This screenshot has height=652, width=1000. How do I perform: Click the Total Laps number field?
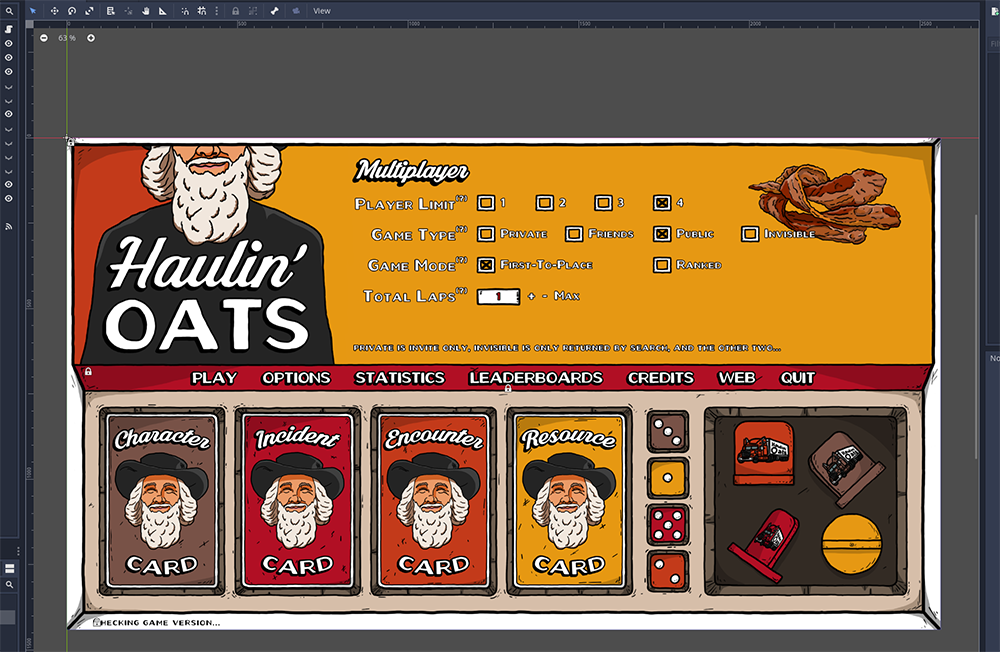[498, 296]
